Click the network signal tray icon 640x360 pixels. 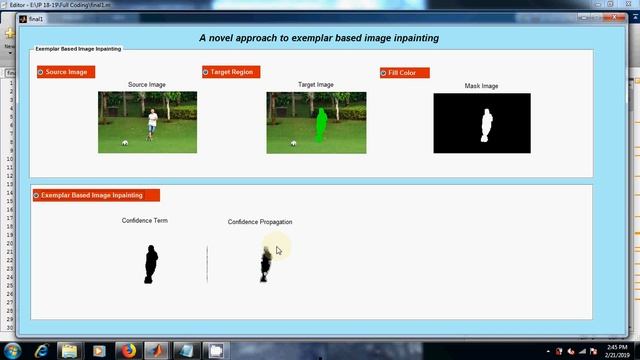pos(582,351)
